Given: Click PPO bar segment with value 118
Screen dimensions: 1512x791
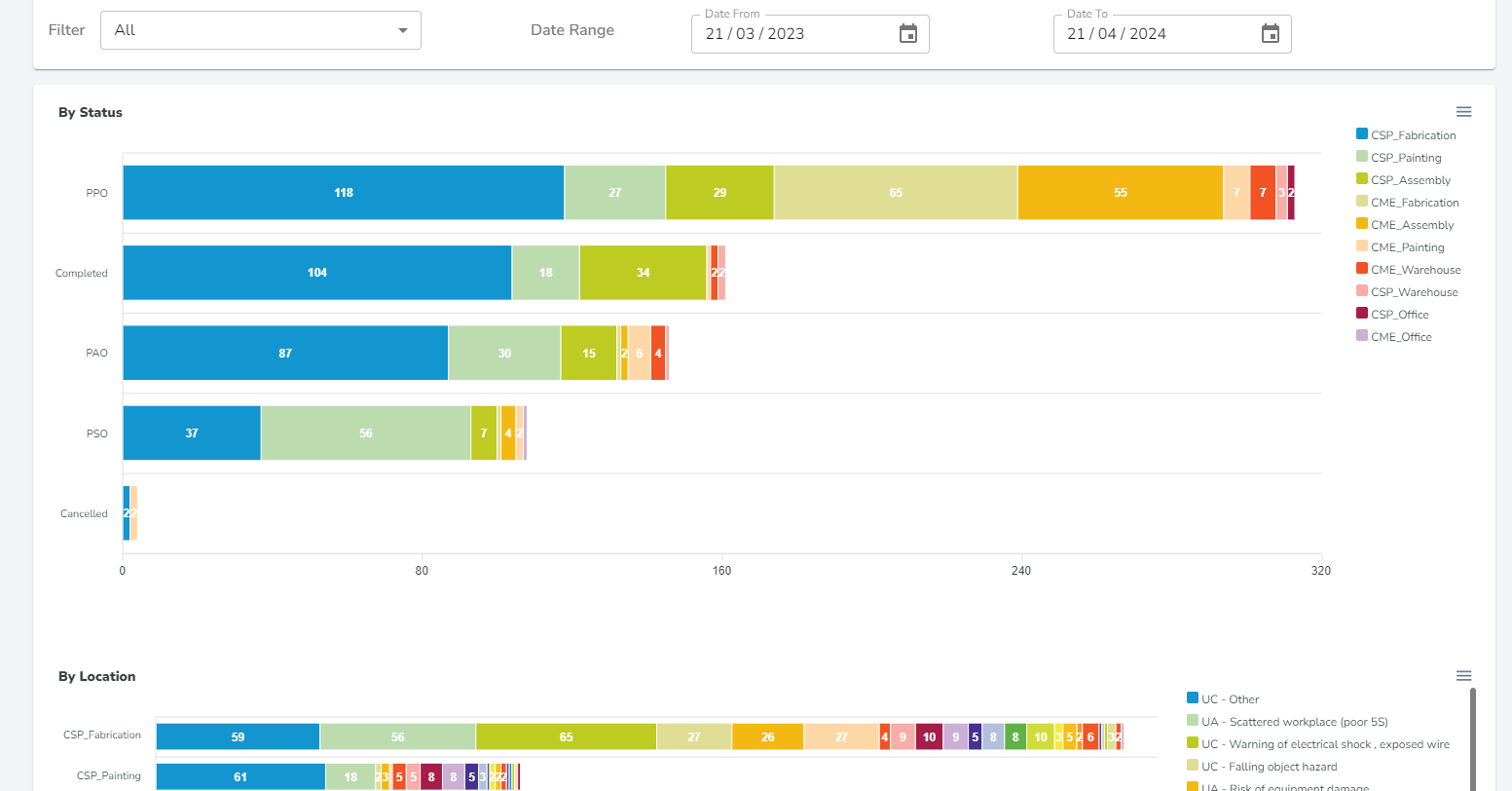Looking at the screenshot, I should [344, 193].
